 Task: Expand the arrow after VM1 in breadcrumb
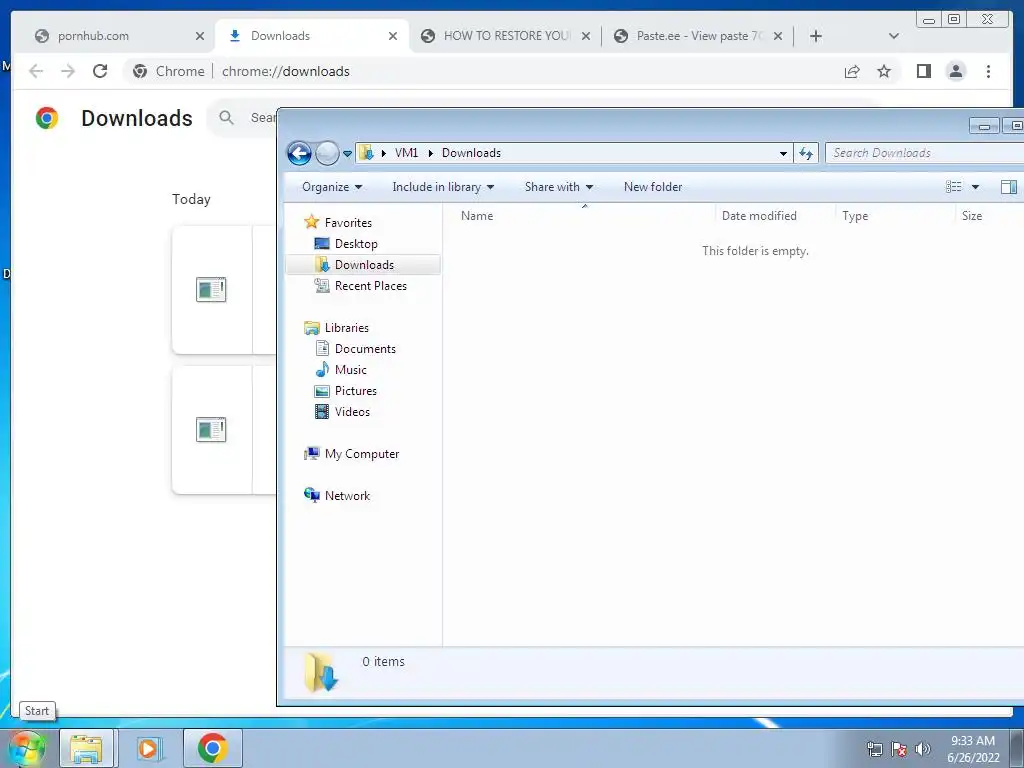tap(430, 153)
